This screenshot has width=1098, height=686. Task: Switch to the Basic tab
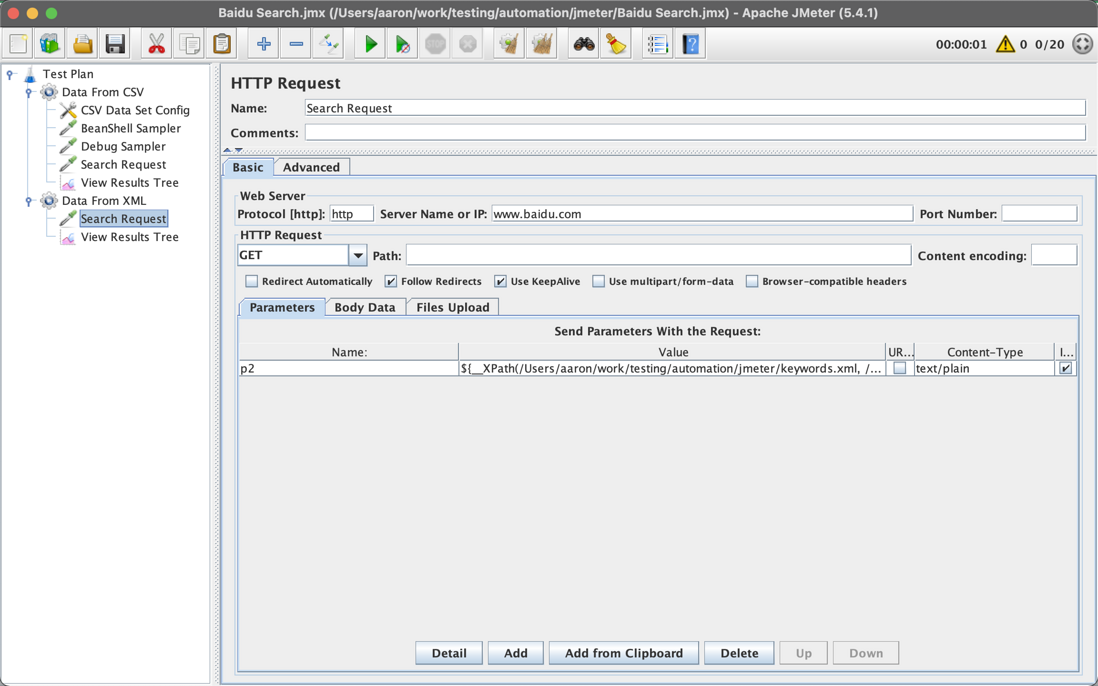tap(248, 167)
